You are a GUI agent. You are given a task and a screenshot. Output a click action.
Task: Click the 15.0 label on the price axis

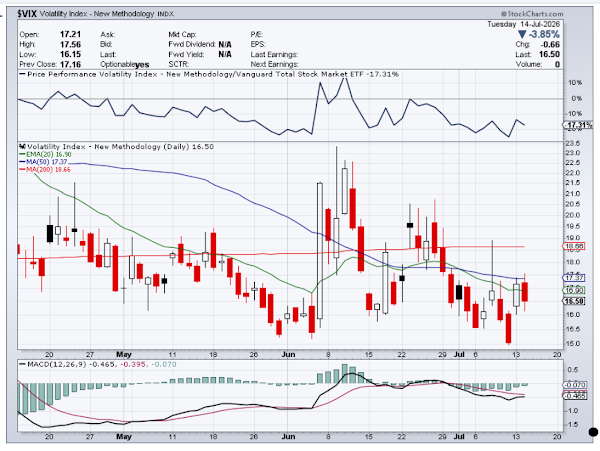(572, 344)
